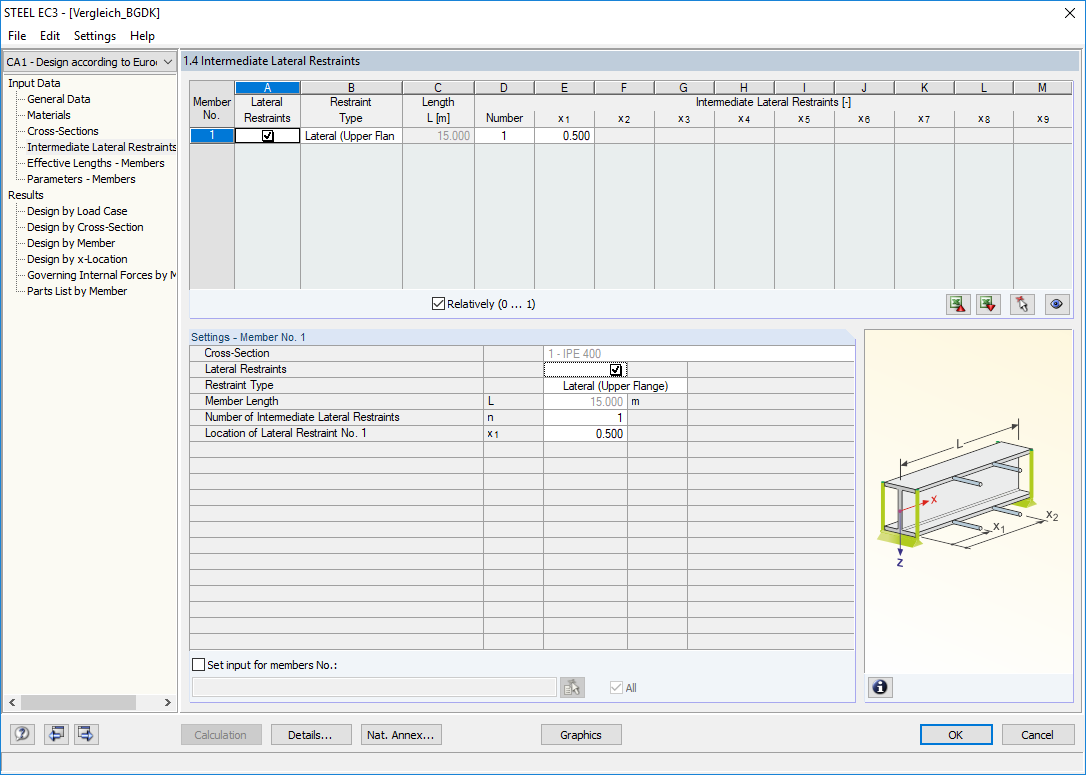Click the Excel import icon
The image size is (1086, 775).
tap(988, 304)
